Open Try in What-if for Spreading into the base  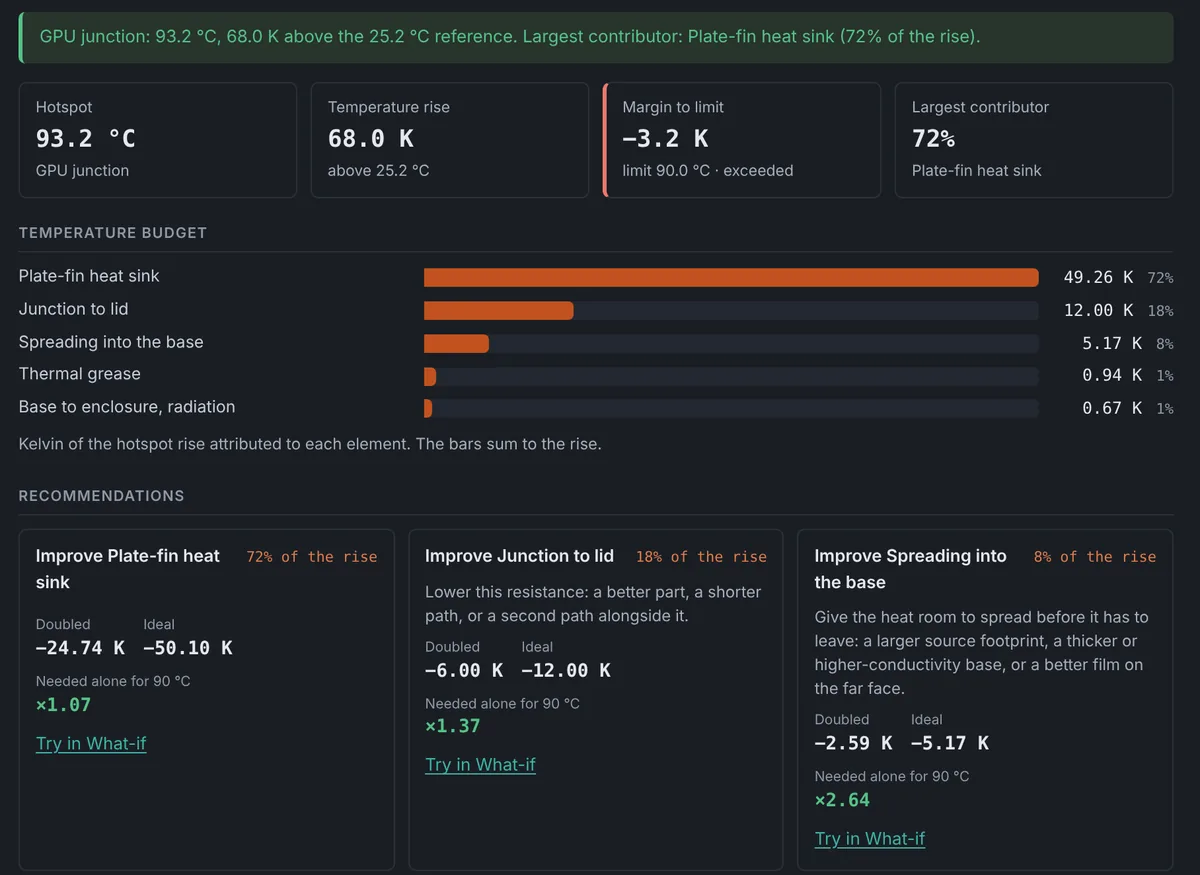coord(870,838)
